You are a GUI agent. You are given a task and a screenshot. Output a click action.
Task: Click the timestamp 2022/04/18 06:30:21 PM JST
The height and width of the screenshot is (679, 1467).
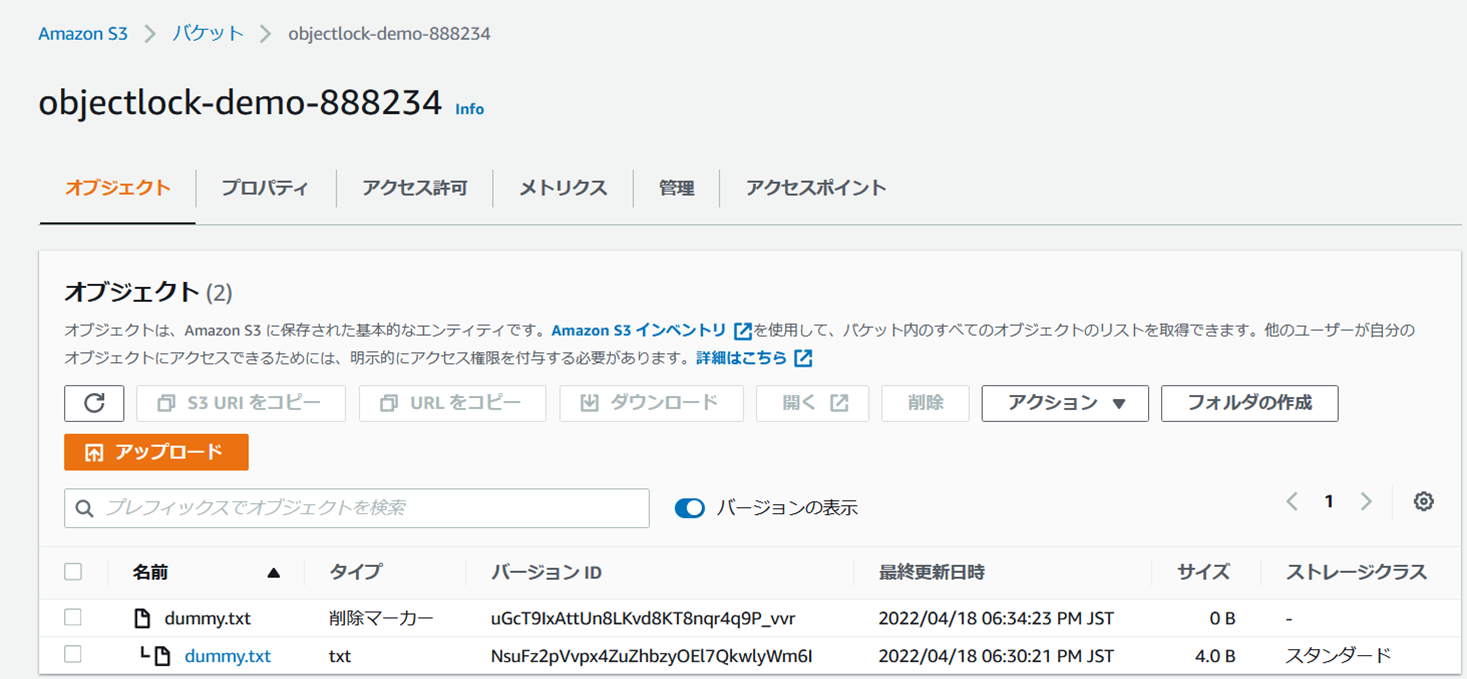pos(996,656)
